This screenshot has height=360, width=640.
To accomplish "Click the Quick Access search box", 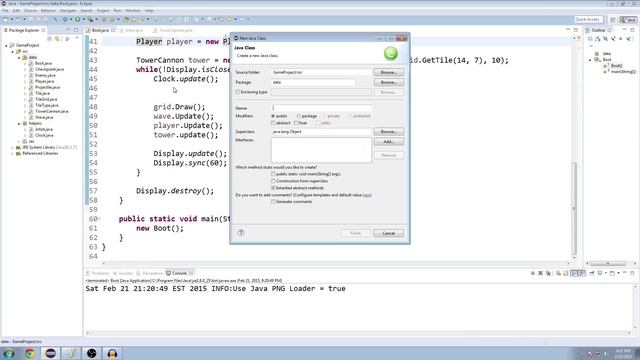I will [588, 19].
